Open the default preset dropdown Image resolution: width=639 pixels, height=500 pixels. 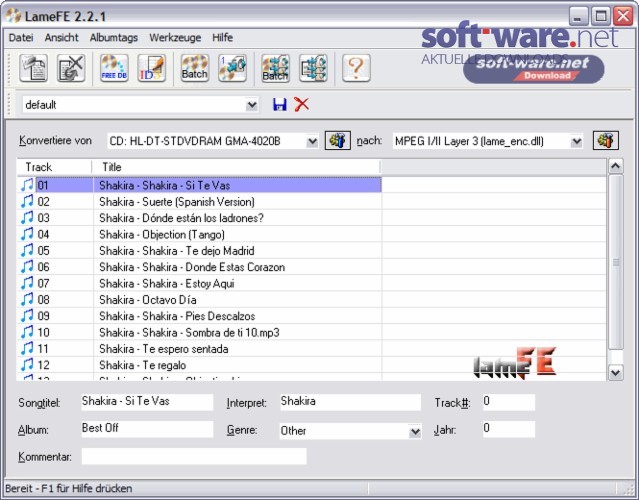click(252, 105)
